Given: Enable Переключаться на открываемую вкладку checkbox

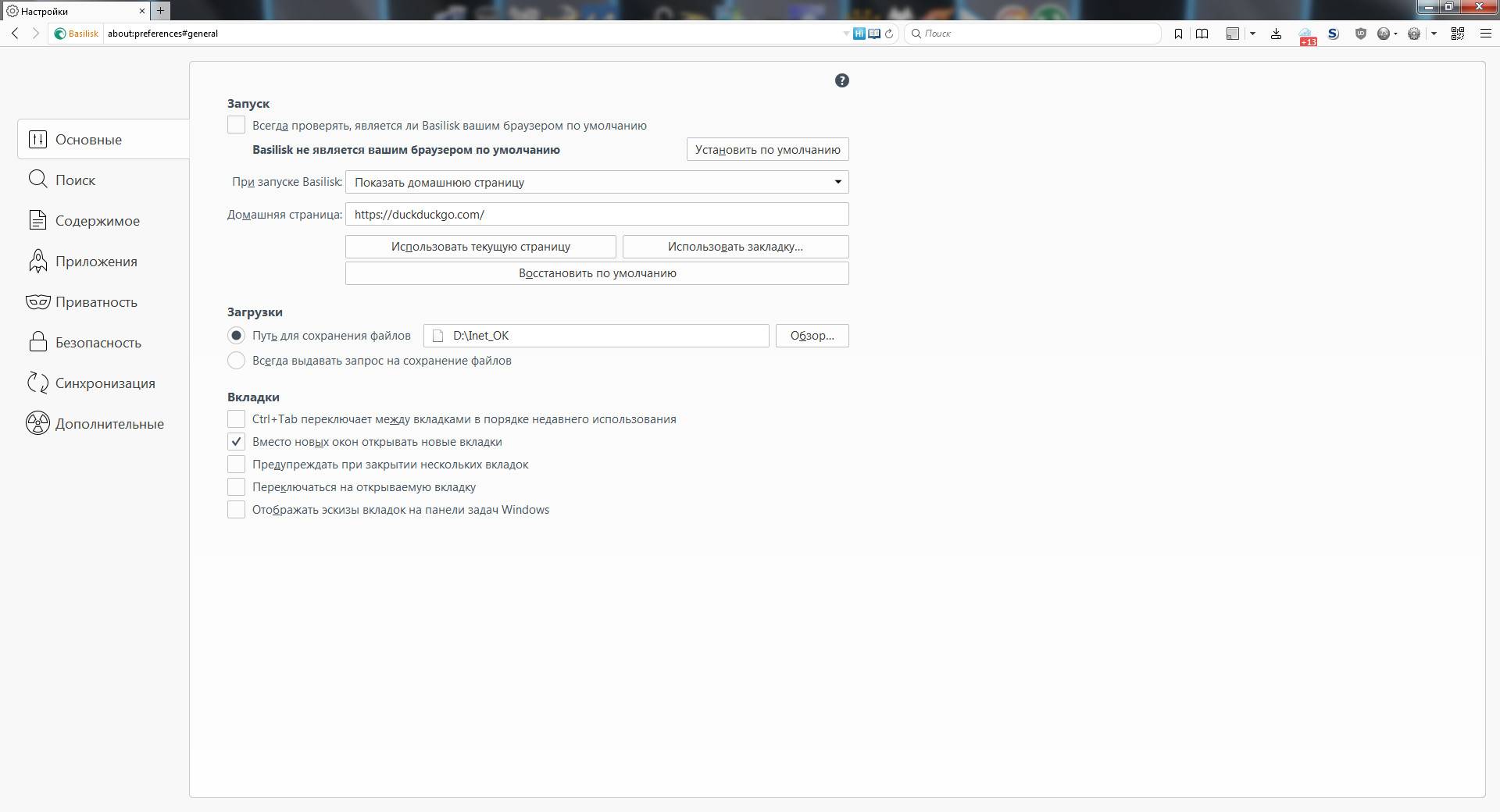Looking at the screenshot, I should (236, 486).
